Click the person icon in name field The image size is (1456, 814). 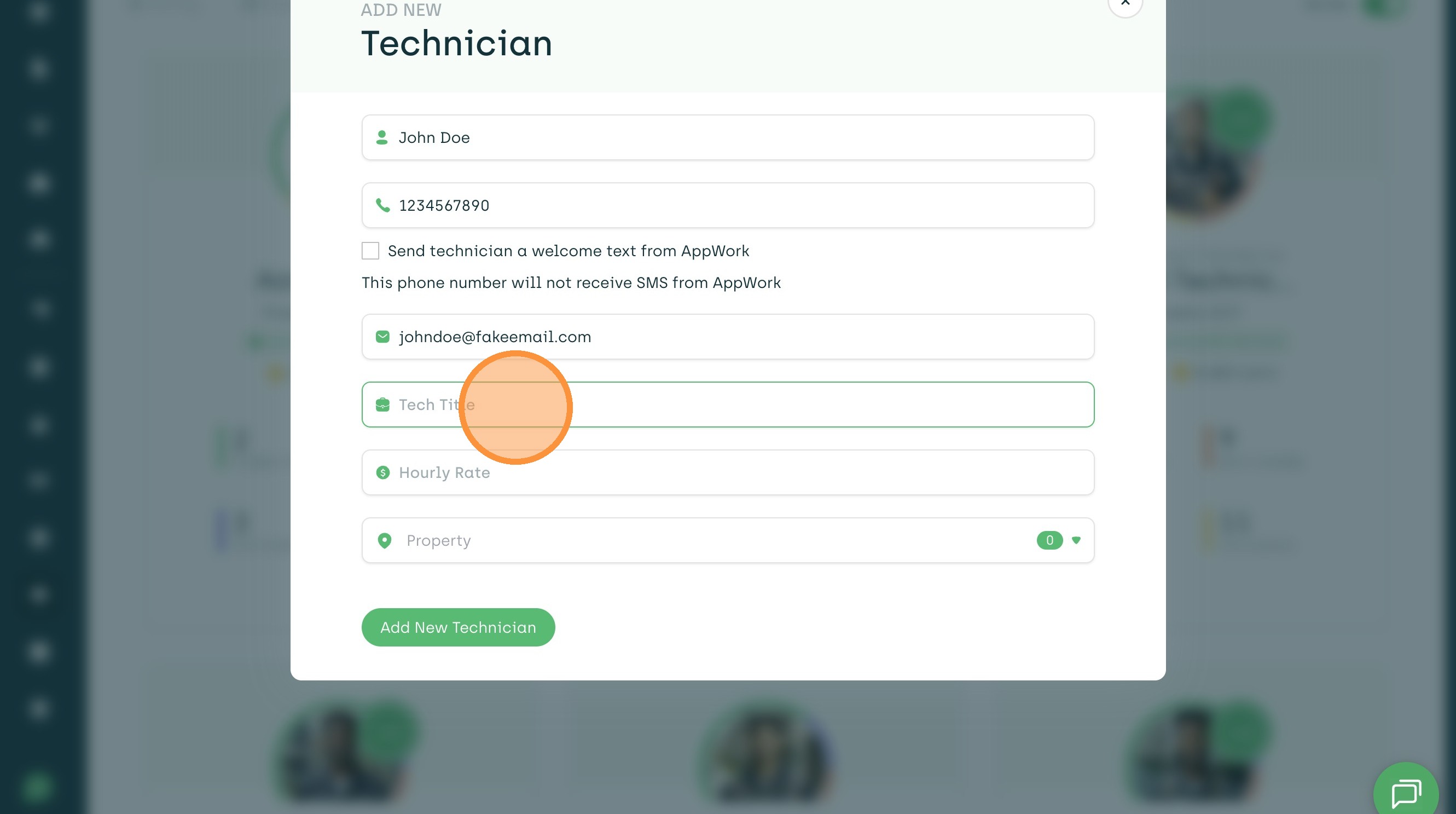tap(382, 137)
